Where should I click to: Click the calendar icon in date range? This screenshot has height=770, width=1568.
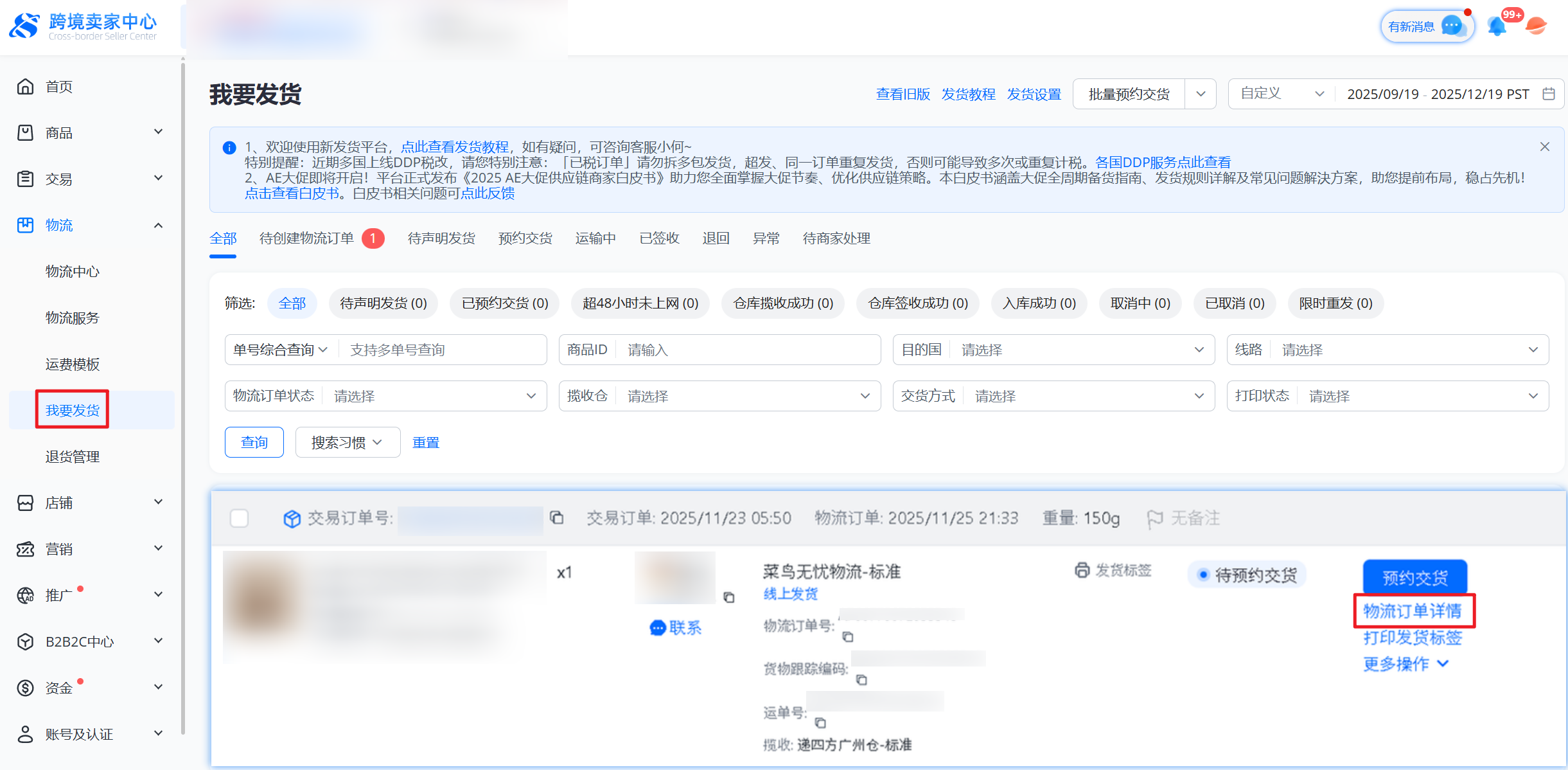click(x=1549, y=94)
